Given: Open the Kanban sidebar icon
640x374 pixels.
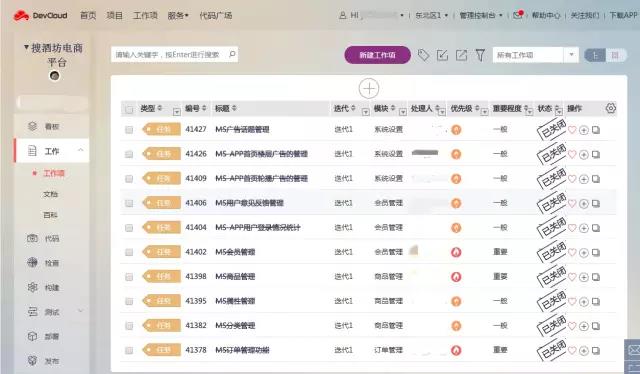Looking at the screenshot, I should (x=33, y=126).
